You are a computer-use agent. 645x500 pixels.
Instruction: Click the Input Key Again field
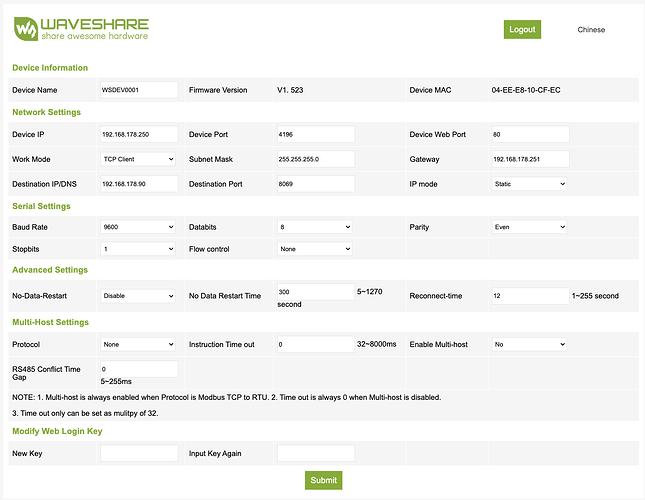coord(316,453)
